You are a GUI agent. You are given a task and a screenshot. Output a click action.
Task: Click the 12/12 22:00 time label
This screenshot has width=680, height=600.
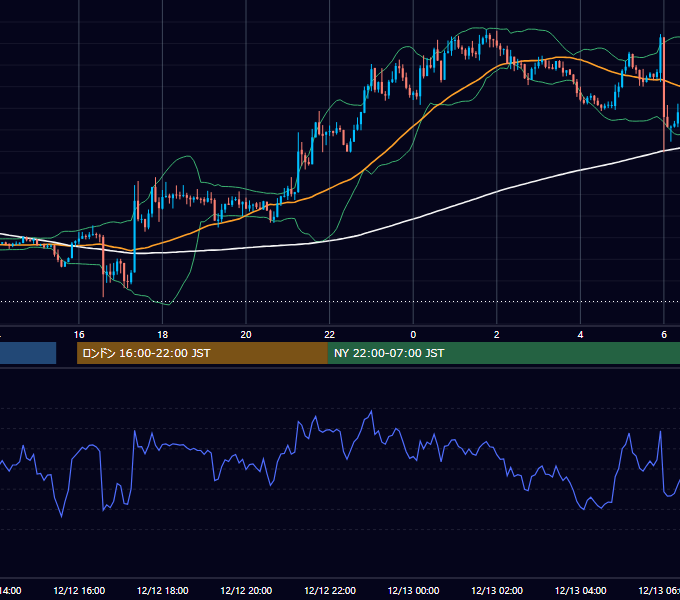coord(330,590)
